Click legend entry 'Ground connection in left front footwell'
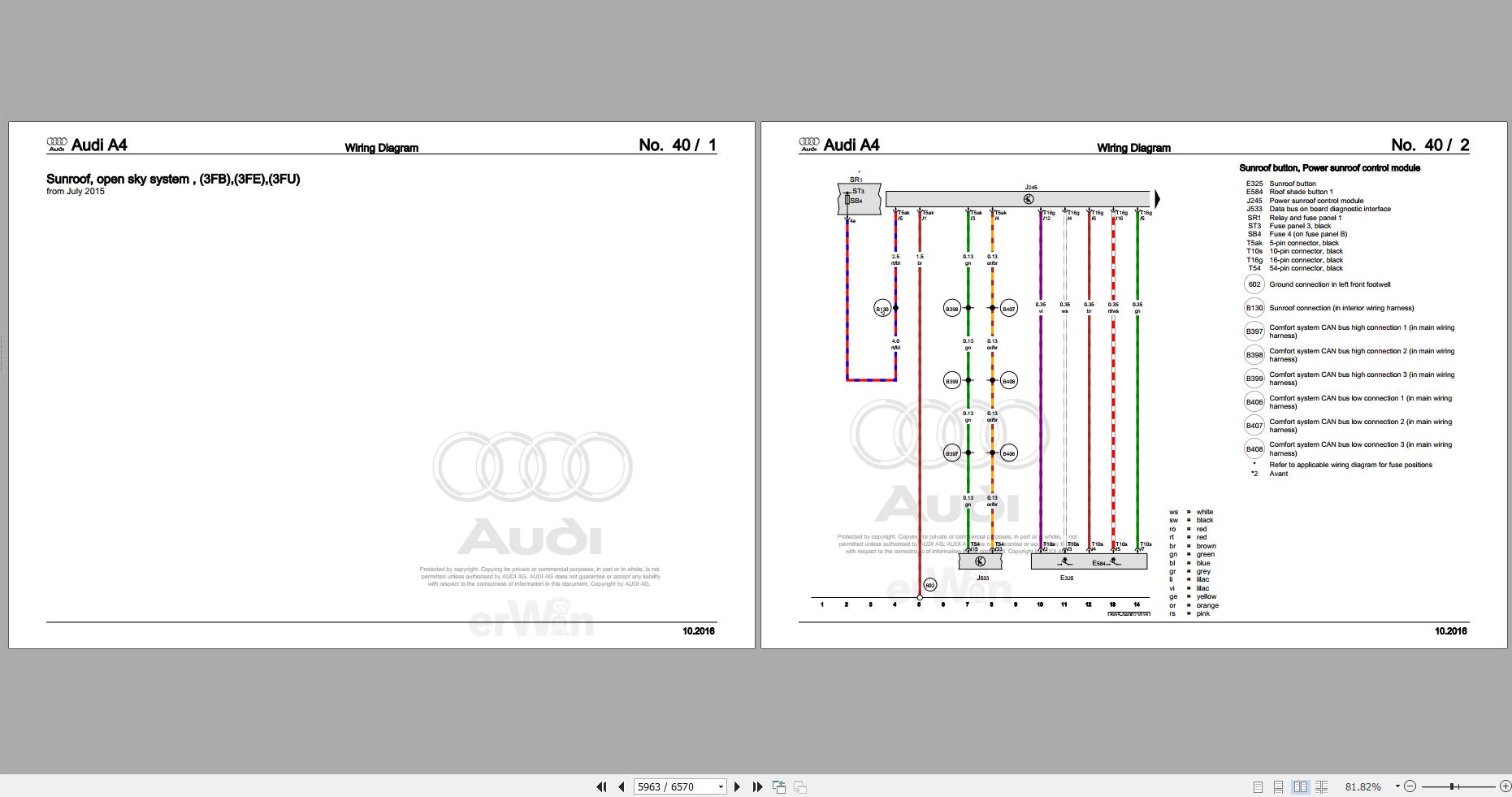1512x797 pixels. (1330, 284)
